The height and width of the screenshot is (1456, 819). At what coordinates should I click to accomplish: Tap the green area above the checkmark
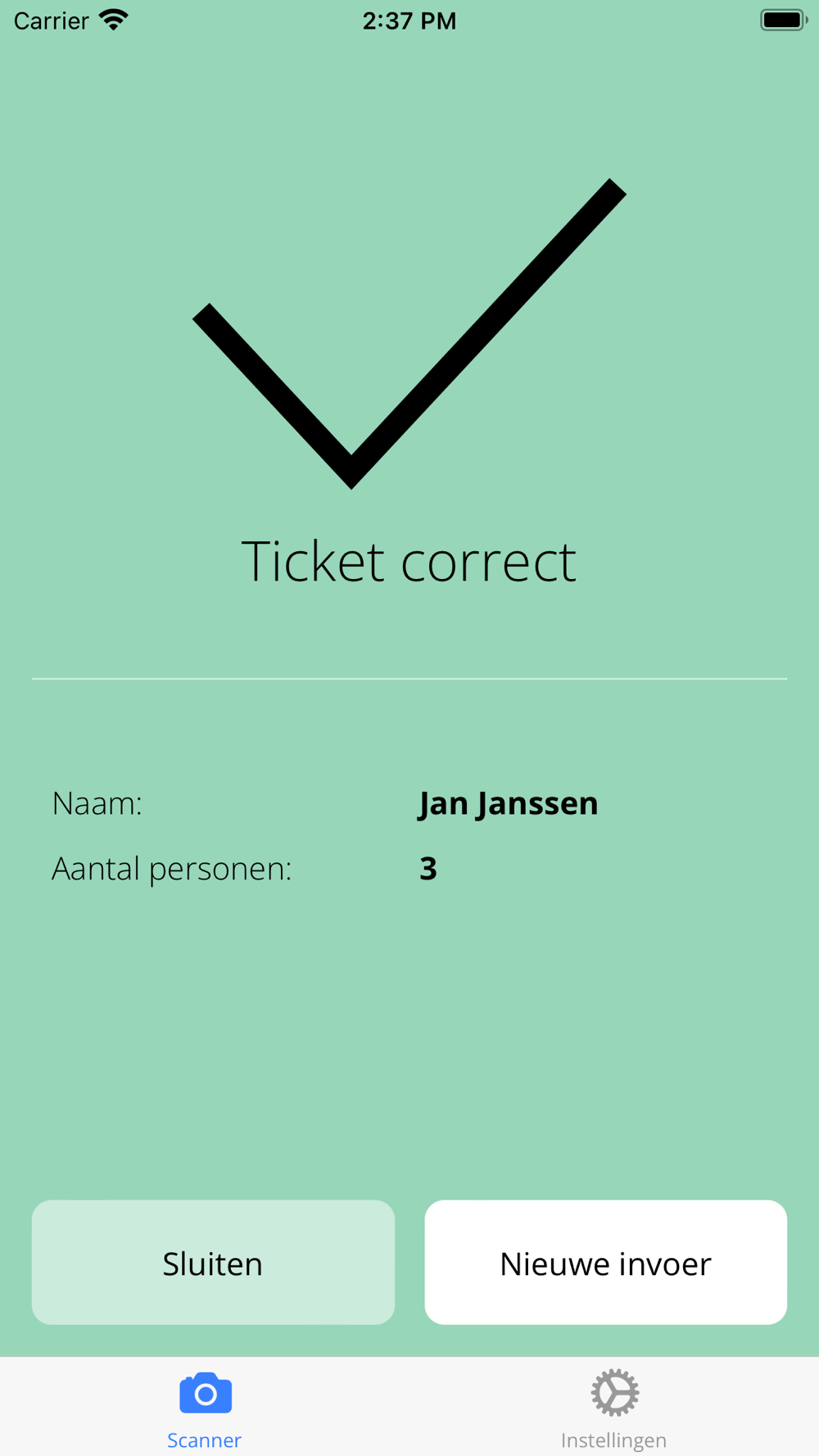coord(409,106)
